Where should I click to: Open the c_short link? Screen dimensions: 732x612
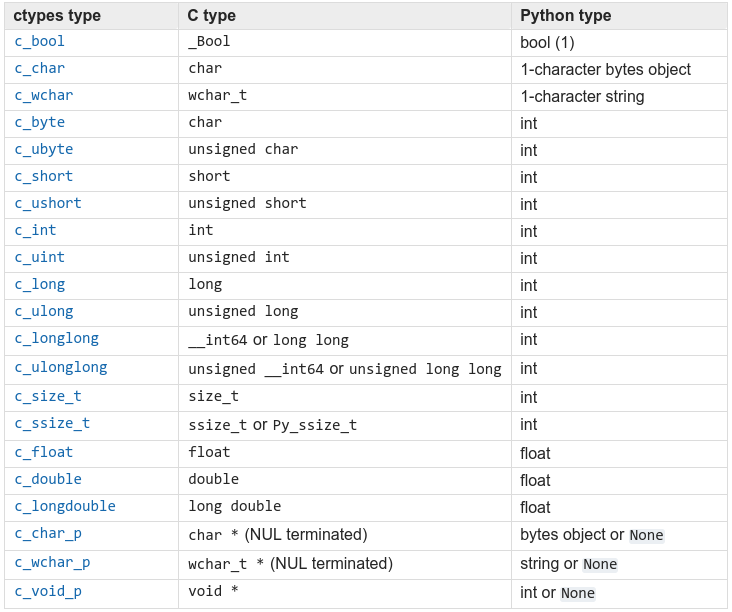click(x=44, y=177)
